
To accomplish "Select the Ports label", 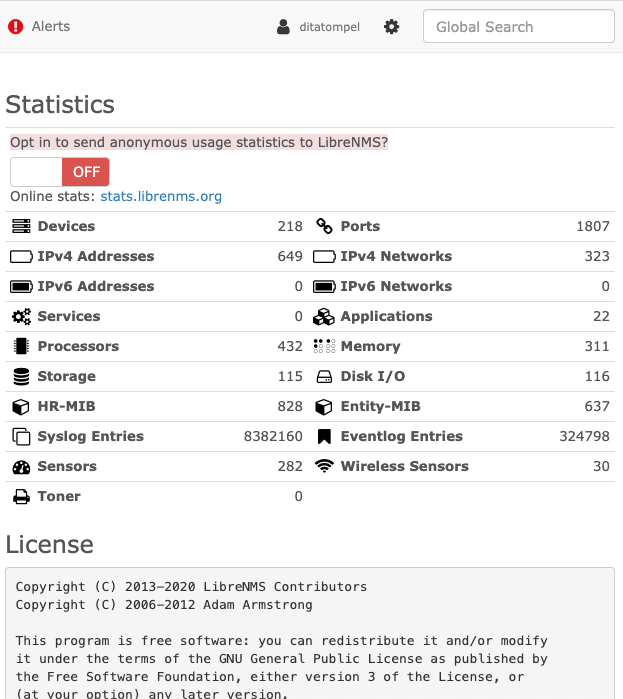I will pos(361,226).
